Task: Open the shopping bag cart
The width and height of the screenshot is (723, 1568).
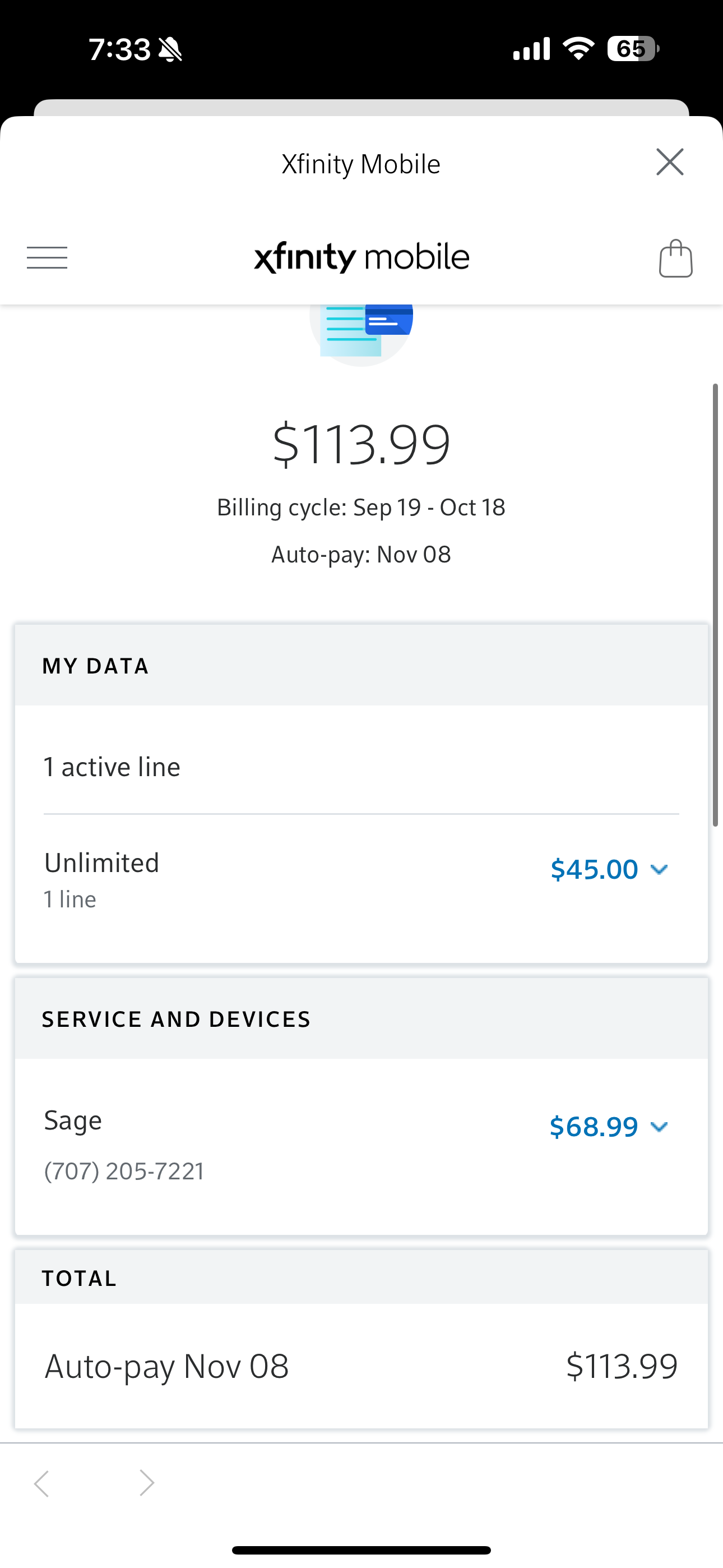Action: [x=675, y=259]
